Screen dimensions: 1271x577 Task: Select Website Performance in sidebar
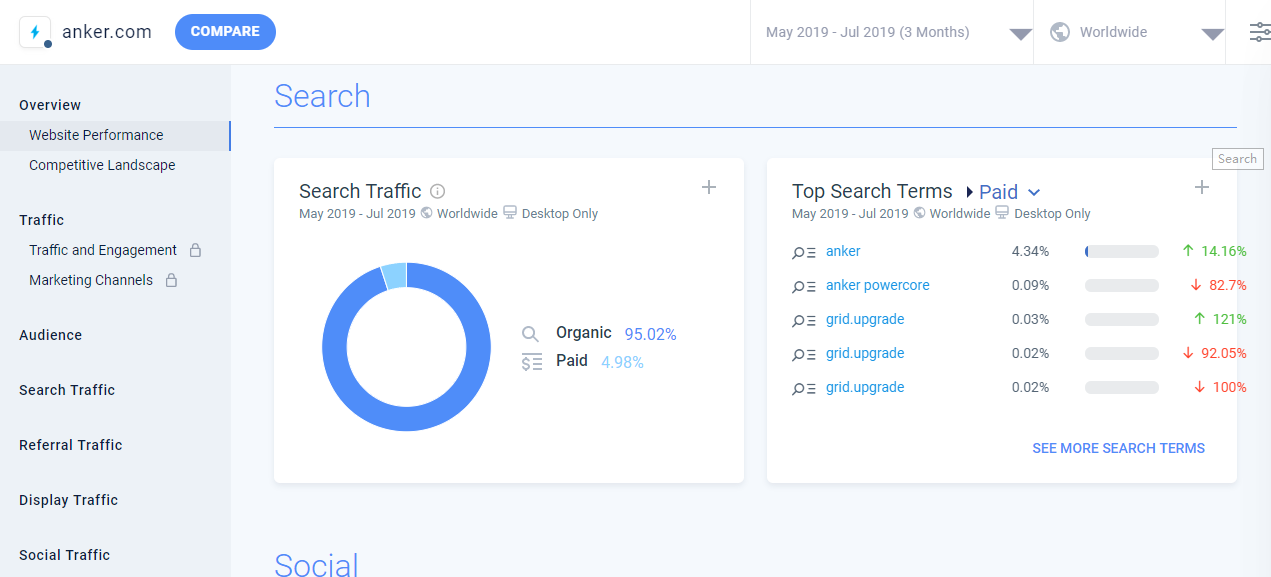[96, 135]
